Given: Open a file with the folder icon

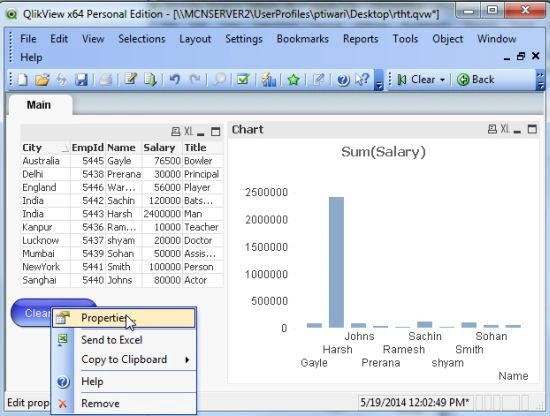Looking at the screenshot, I should click(x=42, y=80).
